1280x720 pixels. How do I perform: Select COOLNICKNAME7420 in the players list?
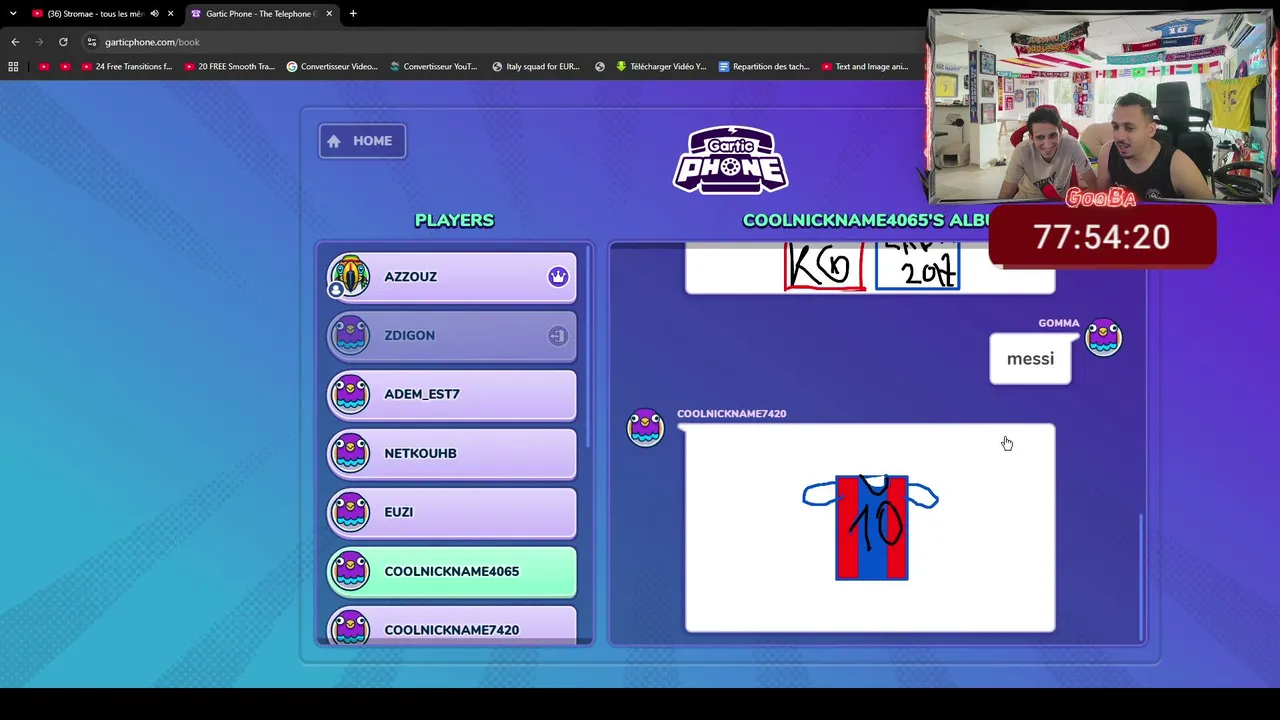(452, 624)
